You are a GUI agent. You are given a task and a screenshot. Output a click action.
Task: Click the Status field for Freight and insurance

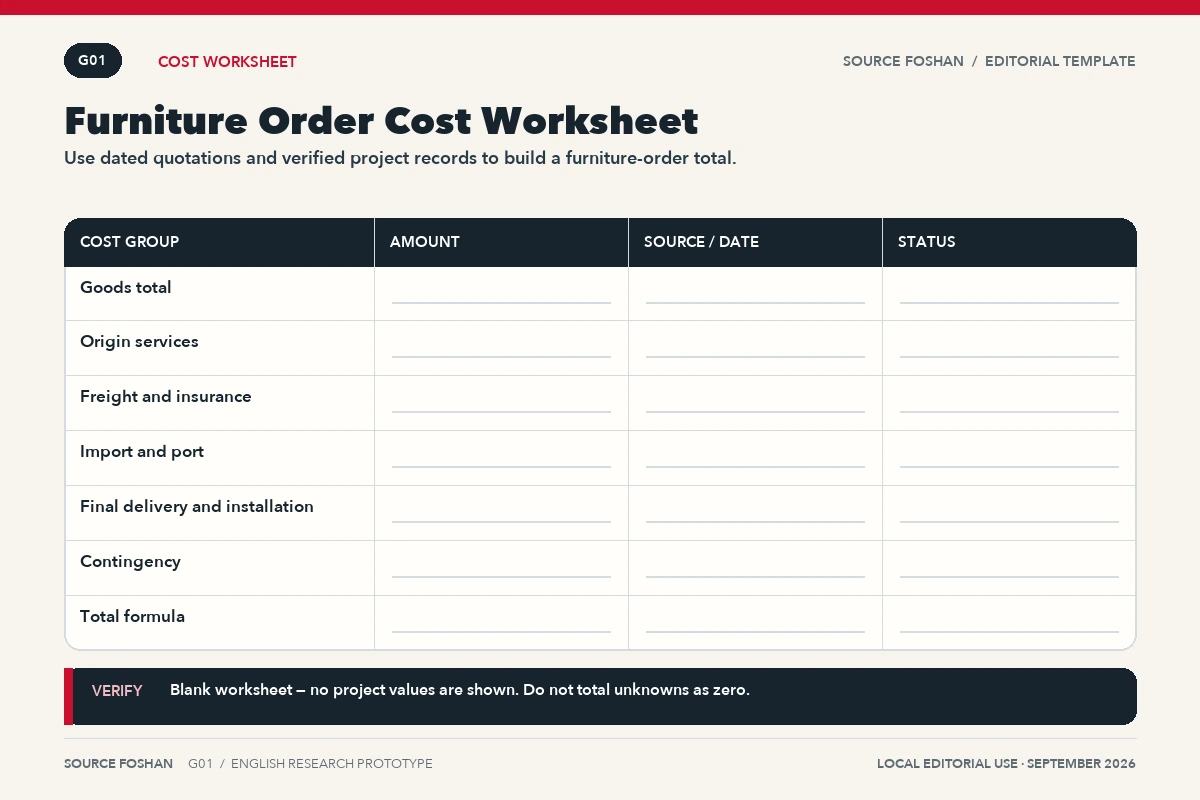[x=1009, y=403]
